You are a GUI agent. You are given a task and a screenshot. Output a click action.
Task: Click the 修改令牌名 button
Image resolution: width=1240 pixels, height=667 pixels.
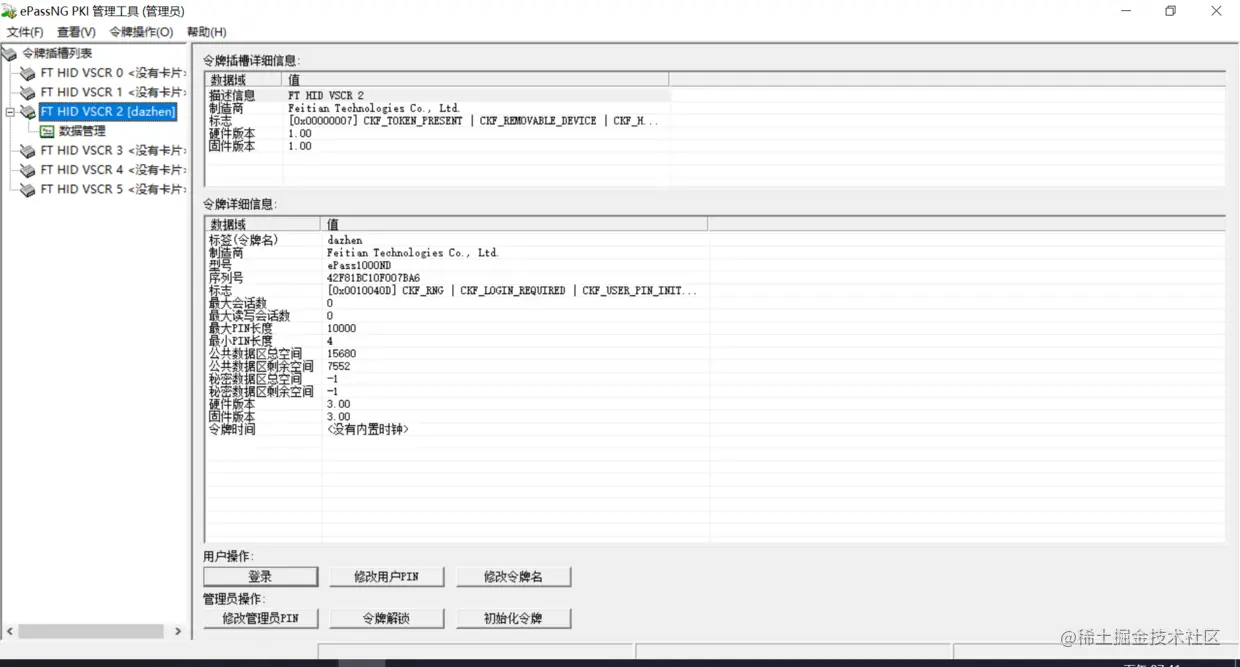[513, 577]
